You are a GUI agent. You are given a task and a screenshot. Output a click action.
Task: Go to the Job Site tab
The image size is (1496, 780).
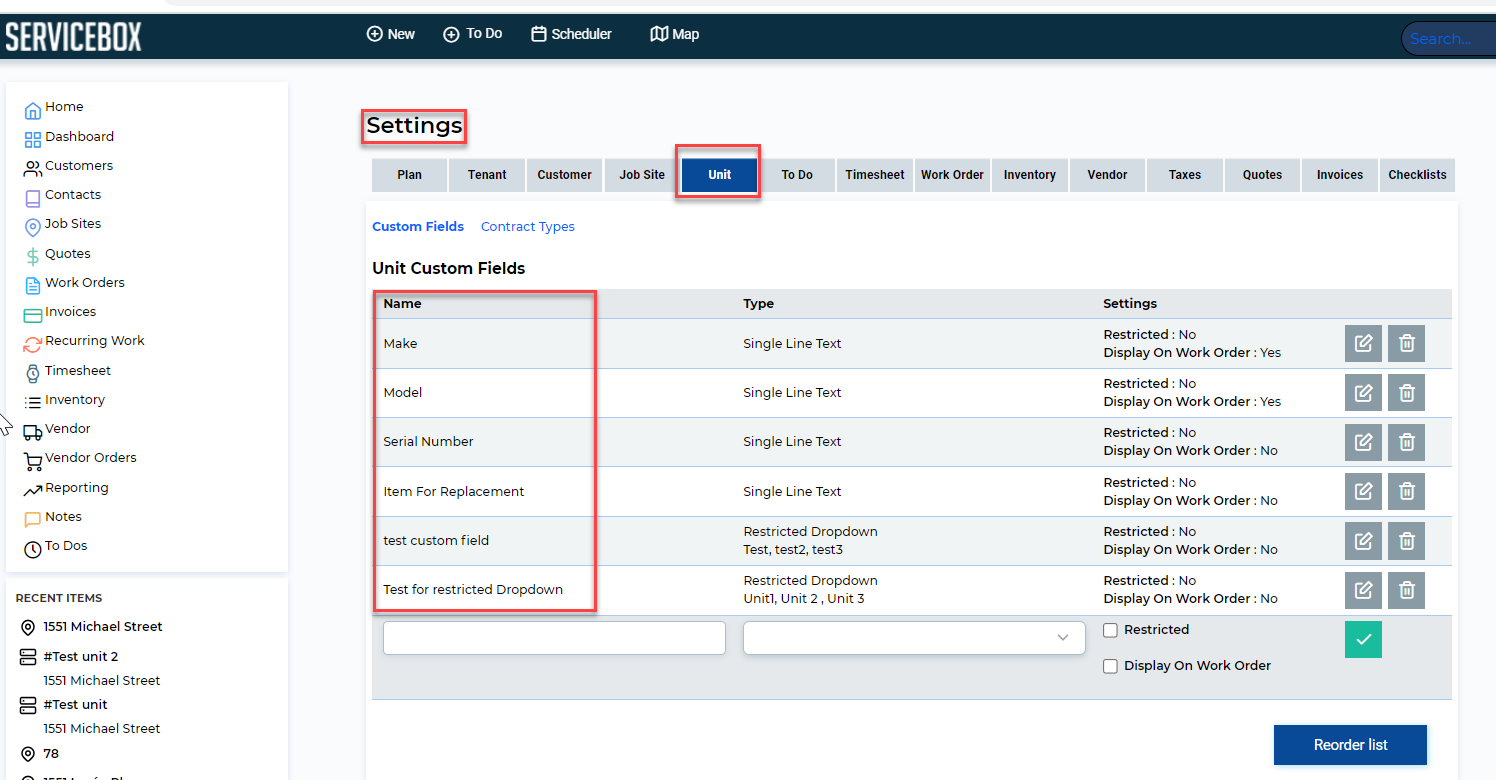(642, 175)
